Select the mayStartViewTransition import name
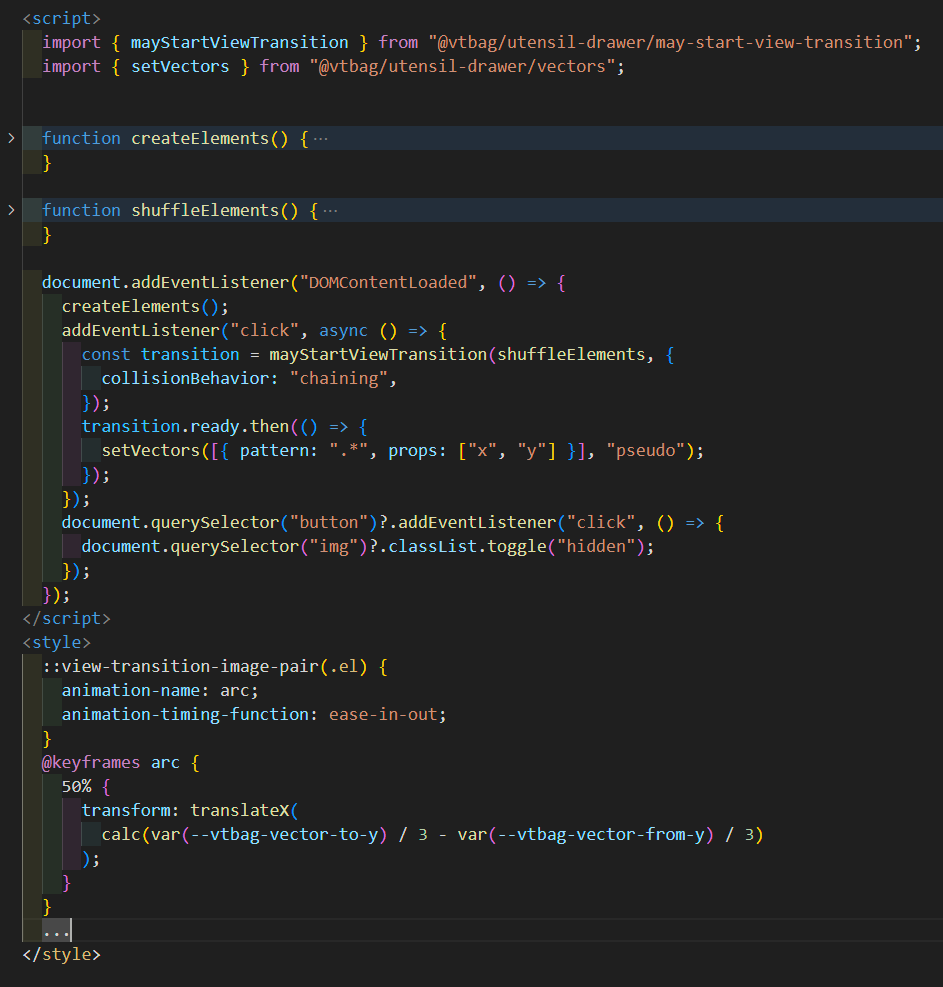The width and height of the screenshot is (943, 987). (239, 42)
